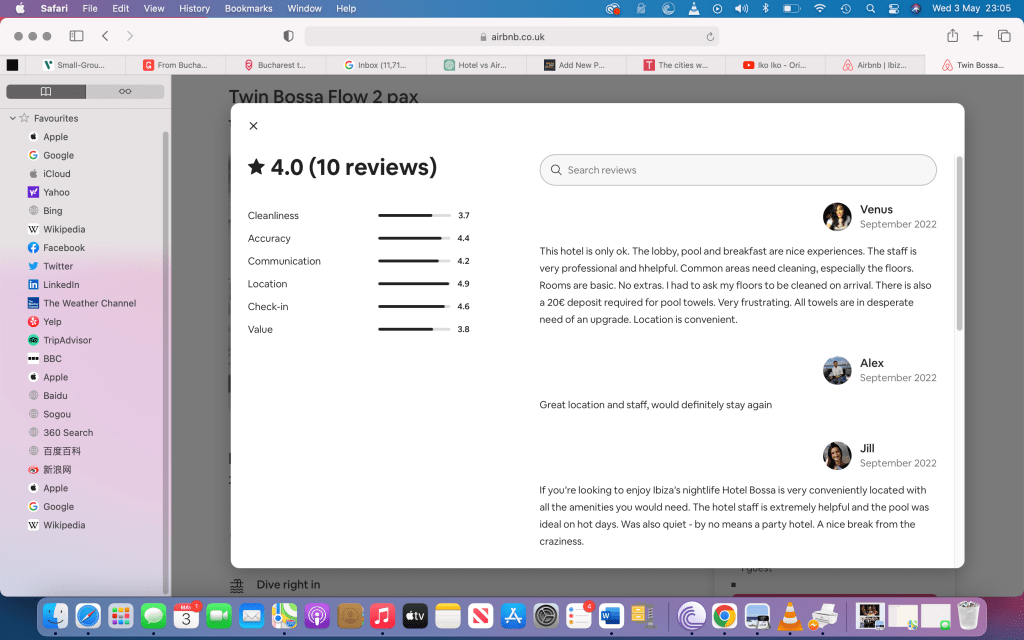This screenshot has height=640, width=1024.
Task: Switch to the Reading List sidebar tab
Action: pyautogui.click(x=125, y=91)
